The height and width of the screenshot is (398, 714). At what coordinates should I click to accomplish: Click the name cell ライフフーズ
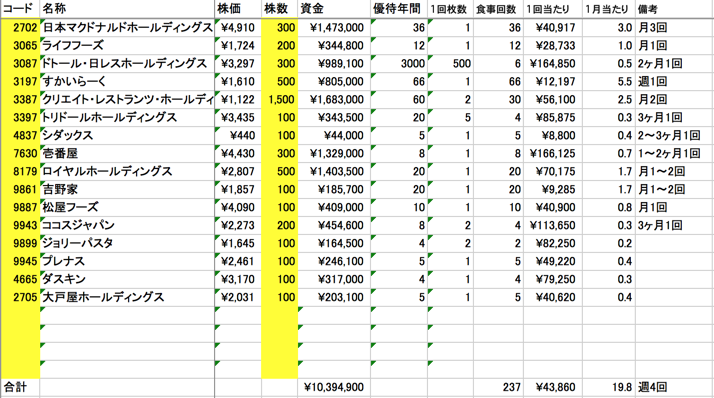(127, 46)
